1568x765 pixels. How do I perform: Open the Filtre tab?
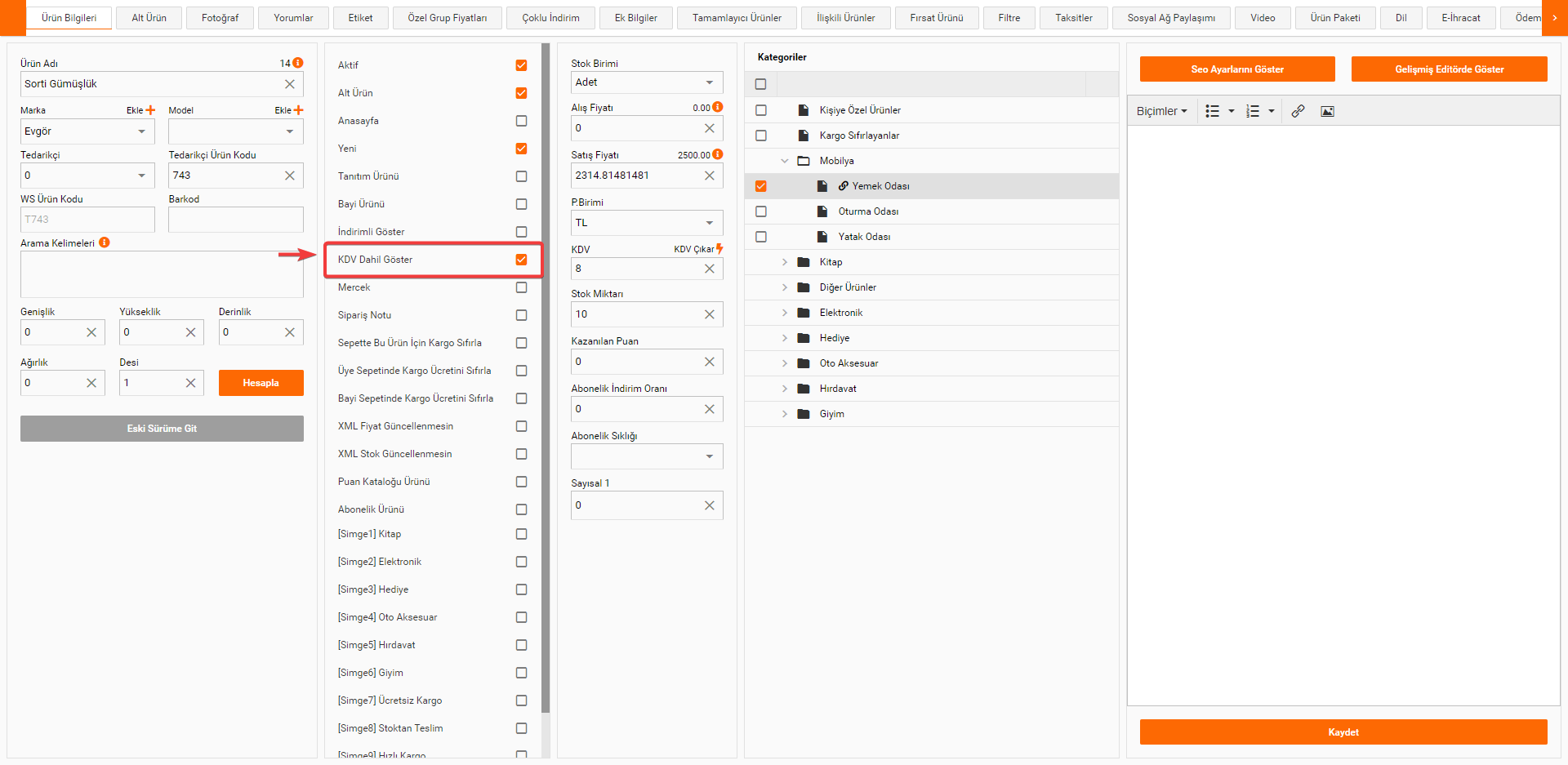coord(1009,18)
